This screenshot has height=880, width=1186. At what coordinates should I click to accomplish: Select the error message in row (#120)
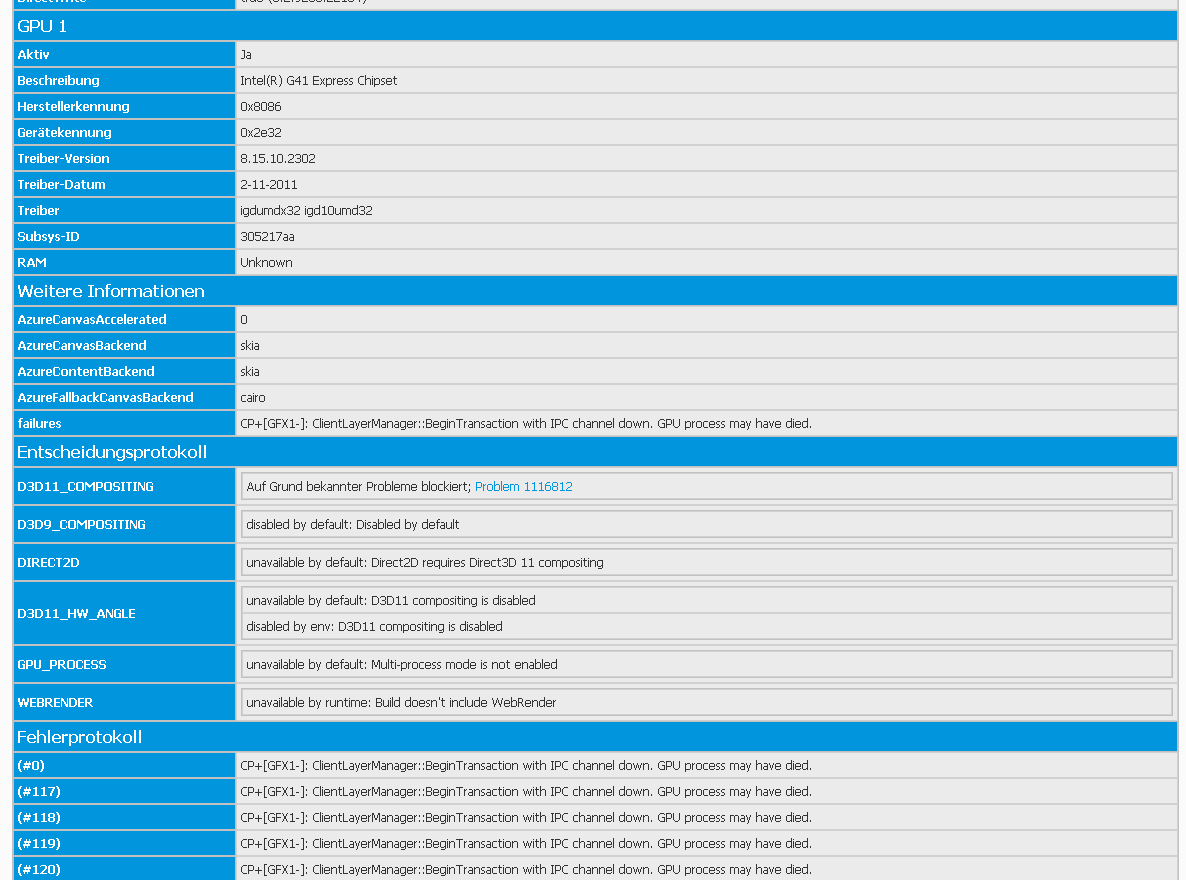(526, 869)
